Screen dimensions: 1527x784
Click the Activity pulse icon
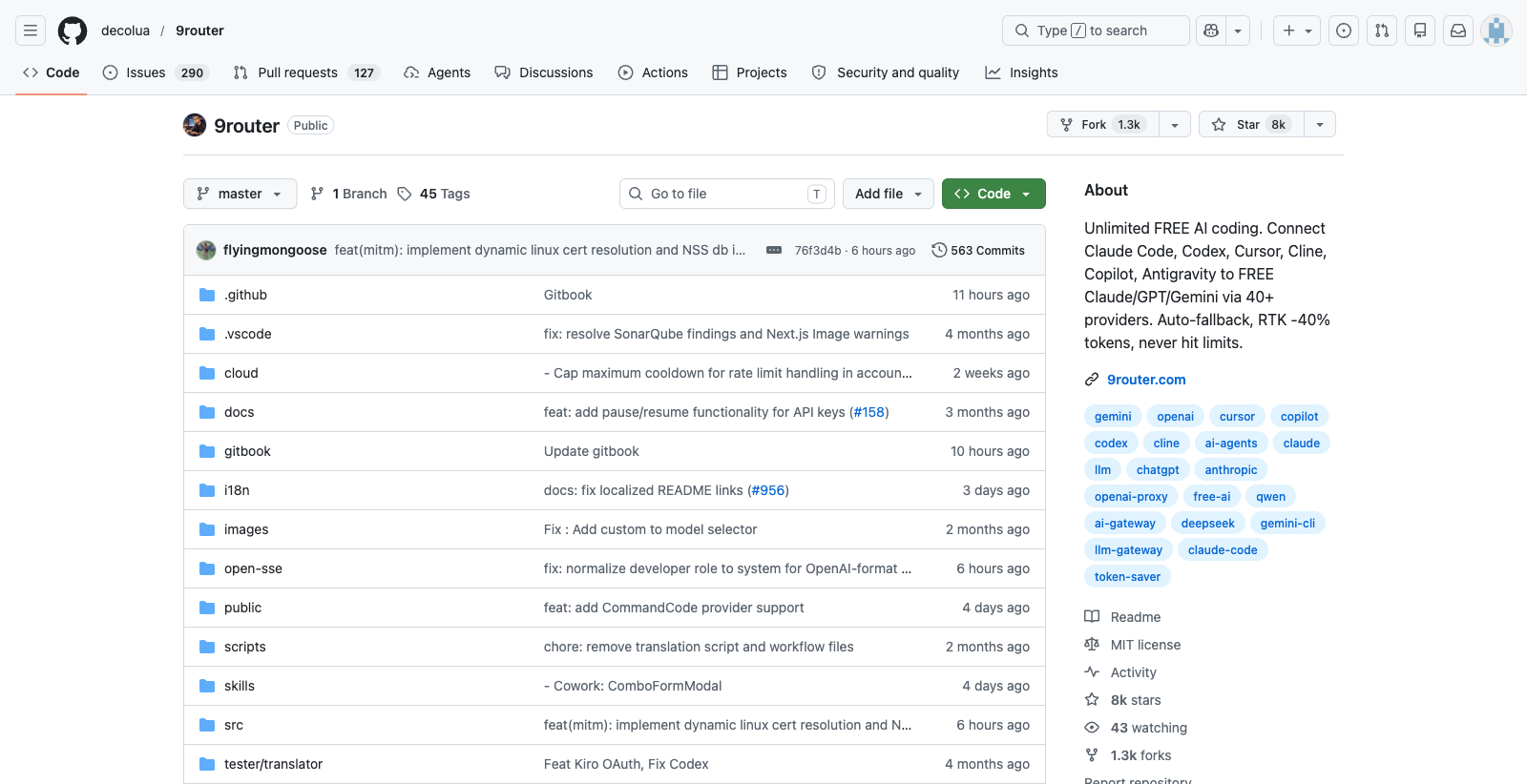1092,672
